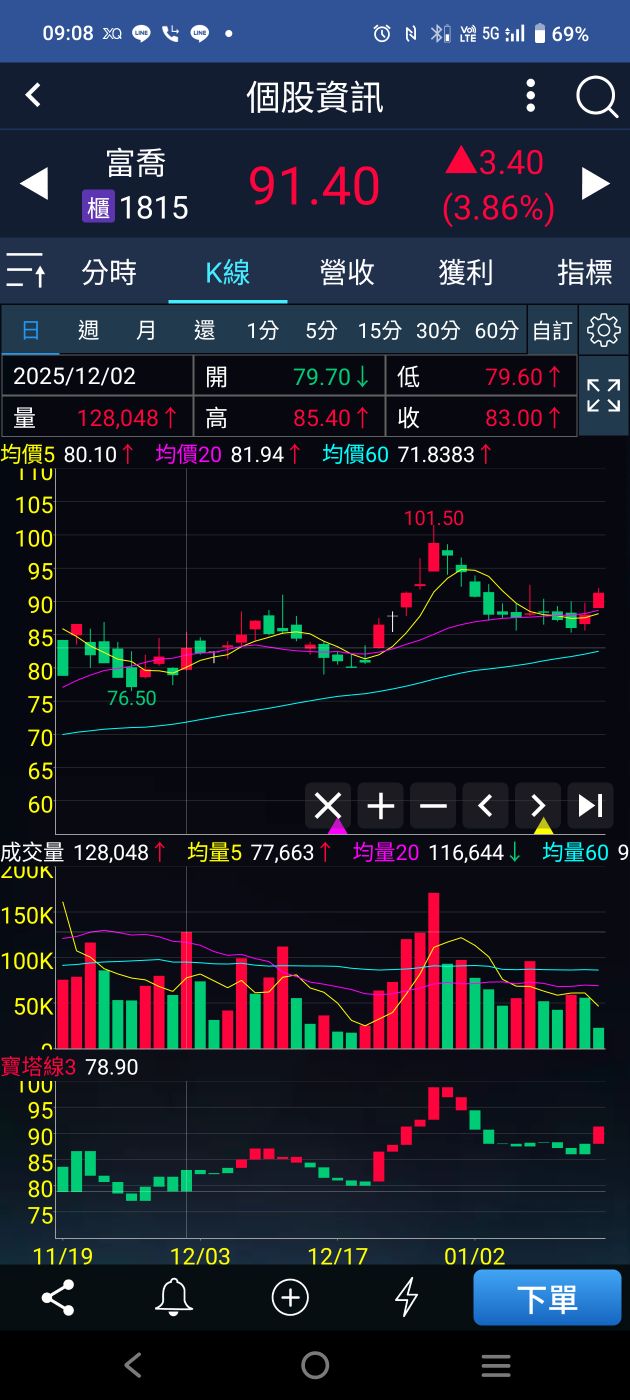Select 5分 minute period

click(x=321, y=330)
